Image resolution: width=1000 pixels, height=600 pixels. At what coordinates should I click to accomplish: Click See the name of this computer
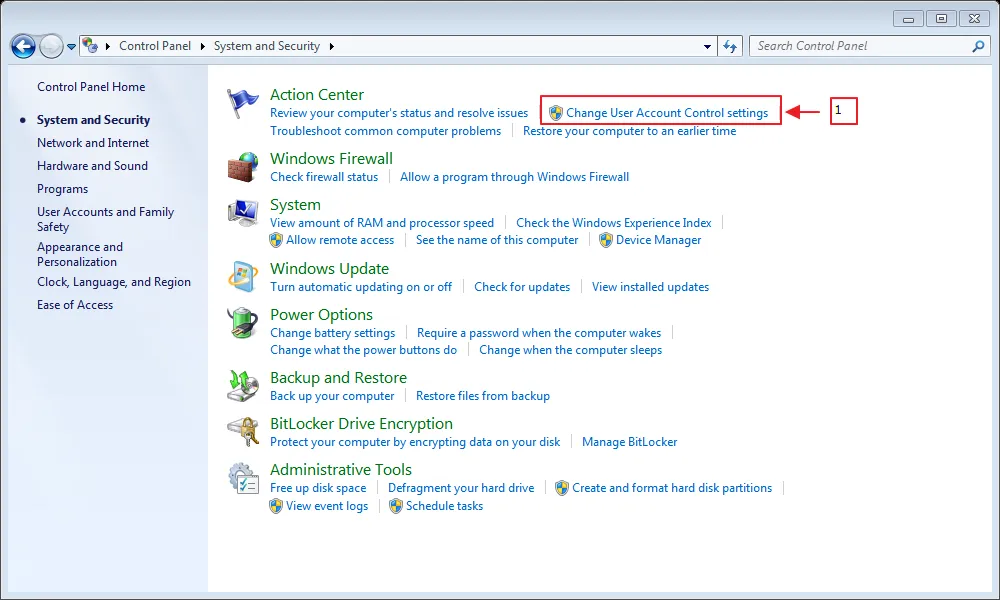497,240
